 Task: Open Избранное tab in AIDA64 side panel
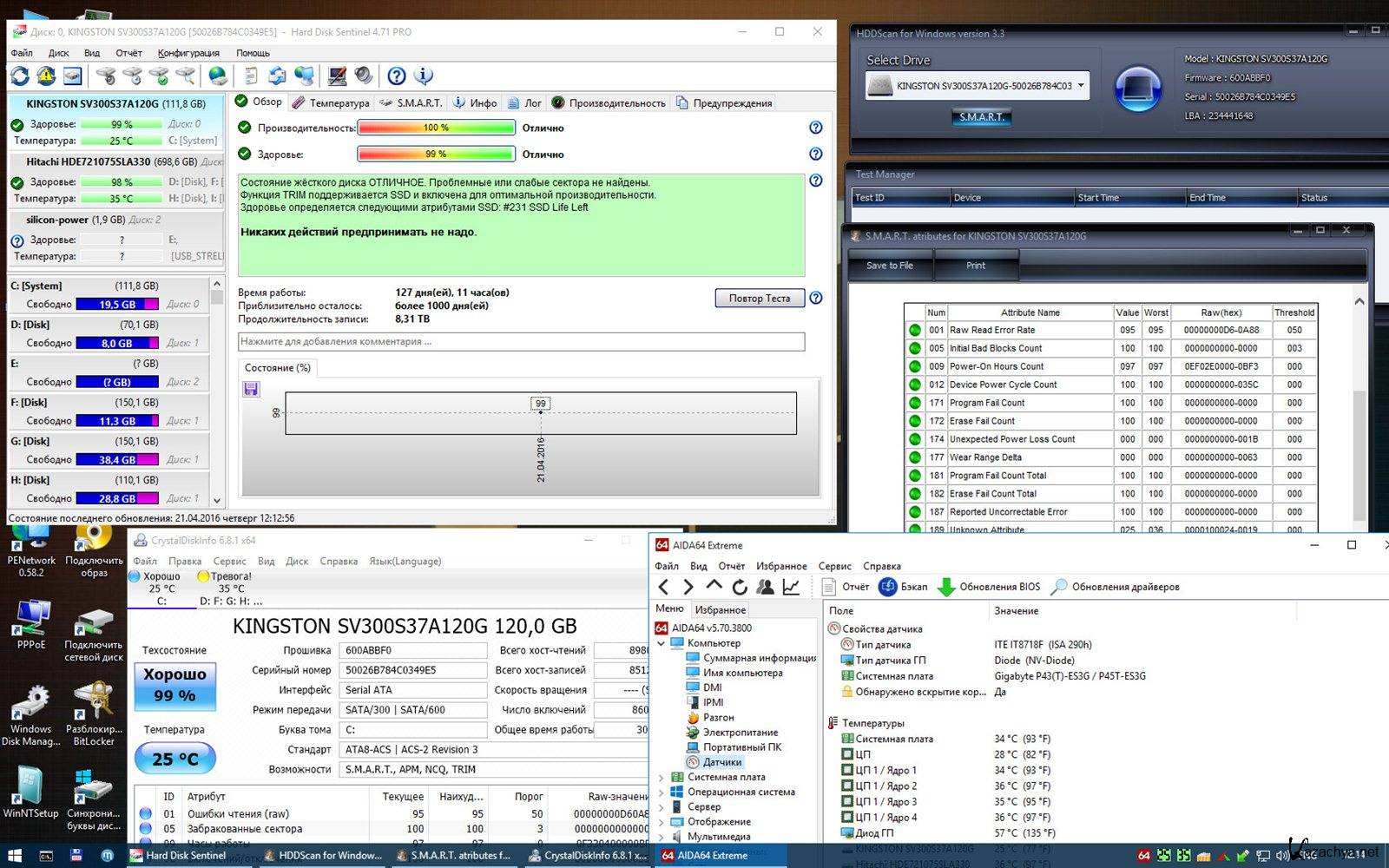click(x=721, y=609)
